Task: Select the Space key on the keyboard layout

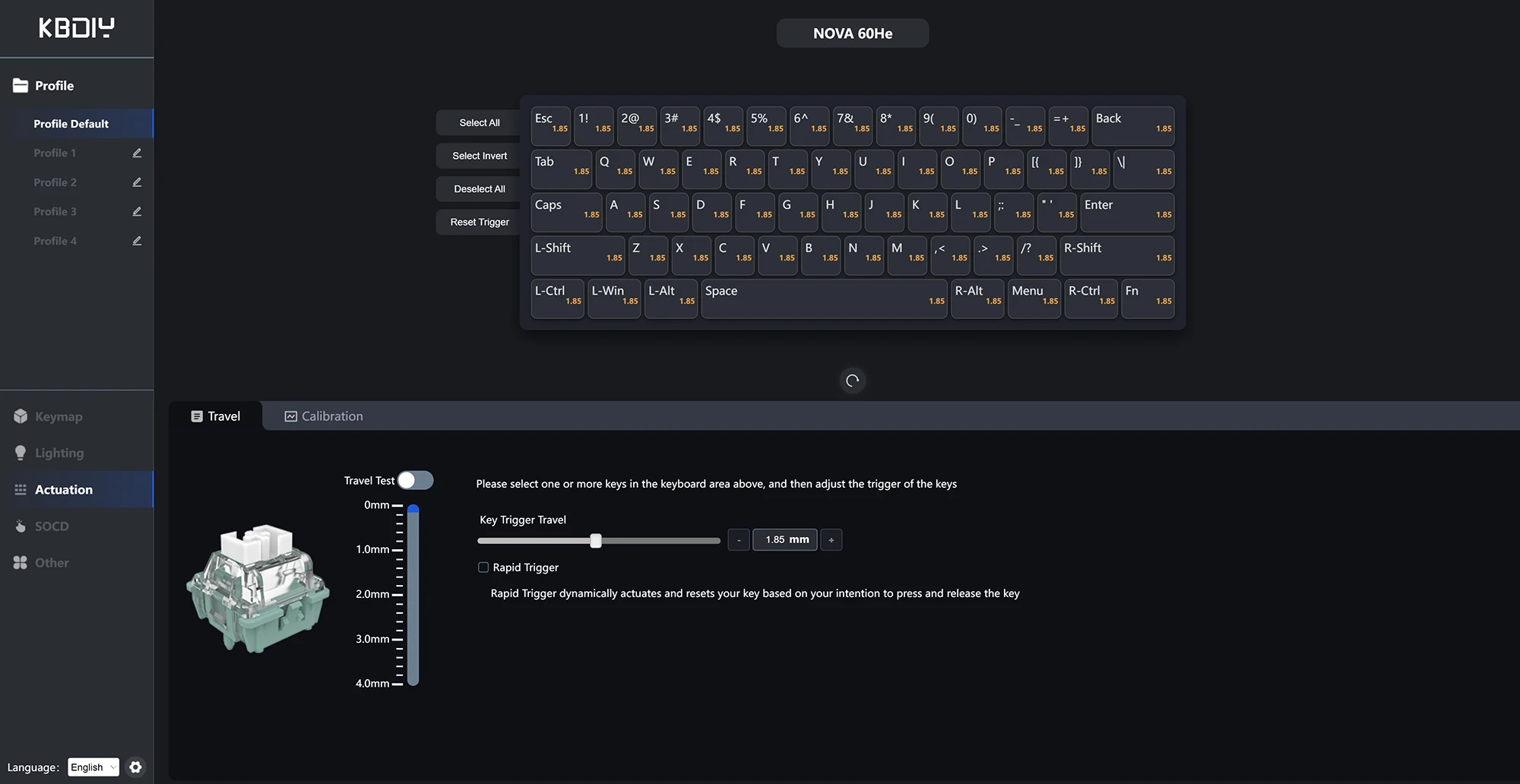Action: (824, 299)
